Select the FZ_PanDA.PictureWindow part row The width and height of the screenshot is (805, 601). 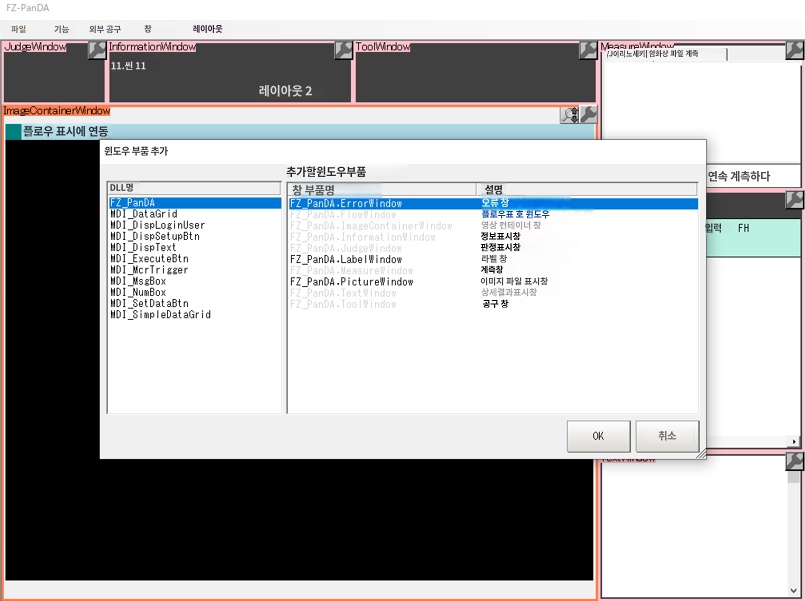click(x=493, y=282)
